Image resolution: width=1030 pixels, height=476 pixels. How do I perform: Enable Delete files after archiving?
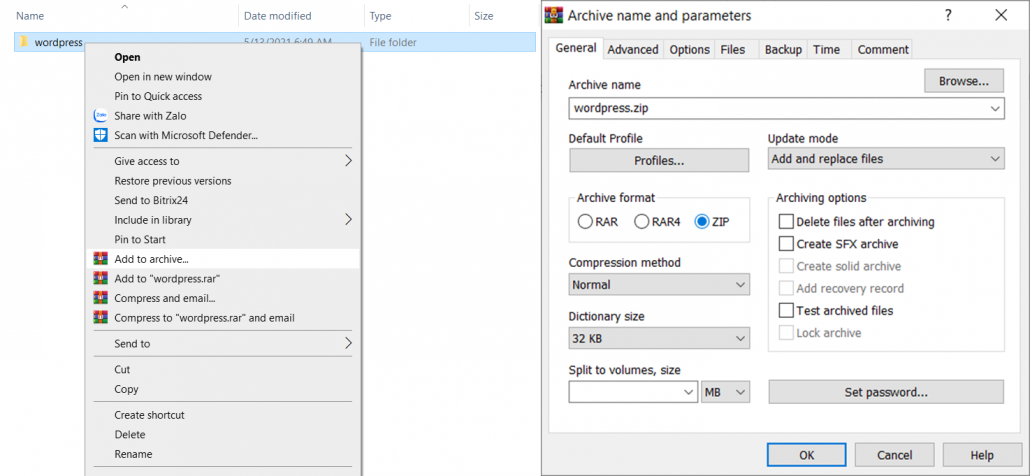786,222
